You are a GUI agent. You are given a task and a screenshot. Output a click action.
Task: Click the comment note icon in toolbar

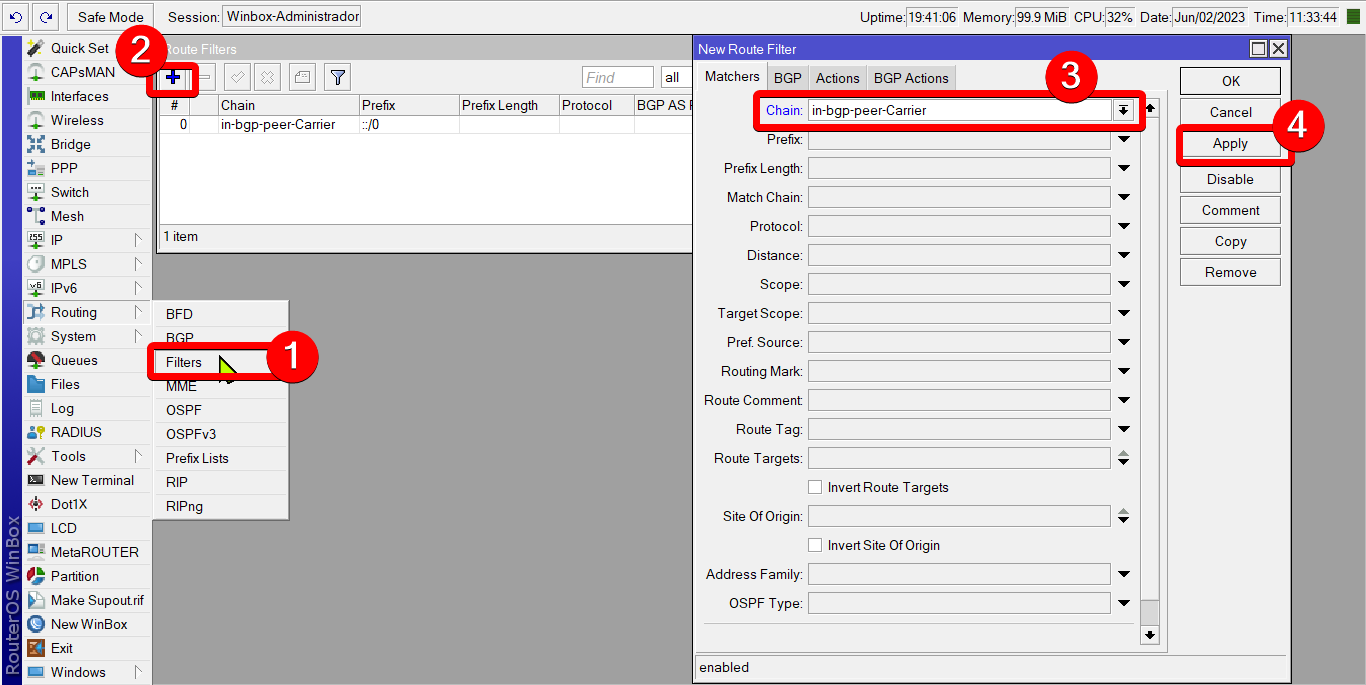click(303, 77)
